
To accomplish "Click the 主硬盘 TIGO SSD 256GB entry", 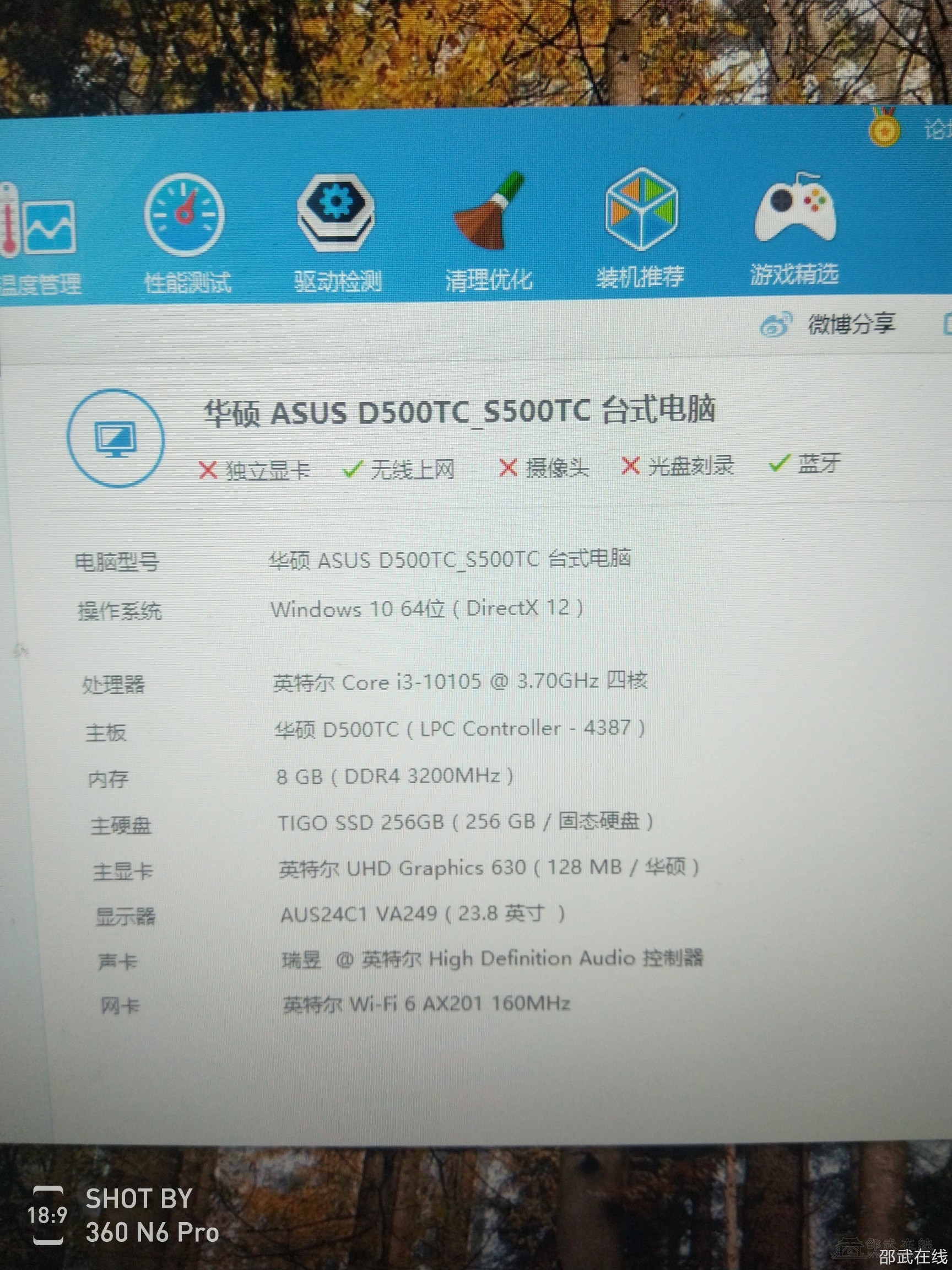I will (466, 823).
